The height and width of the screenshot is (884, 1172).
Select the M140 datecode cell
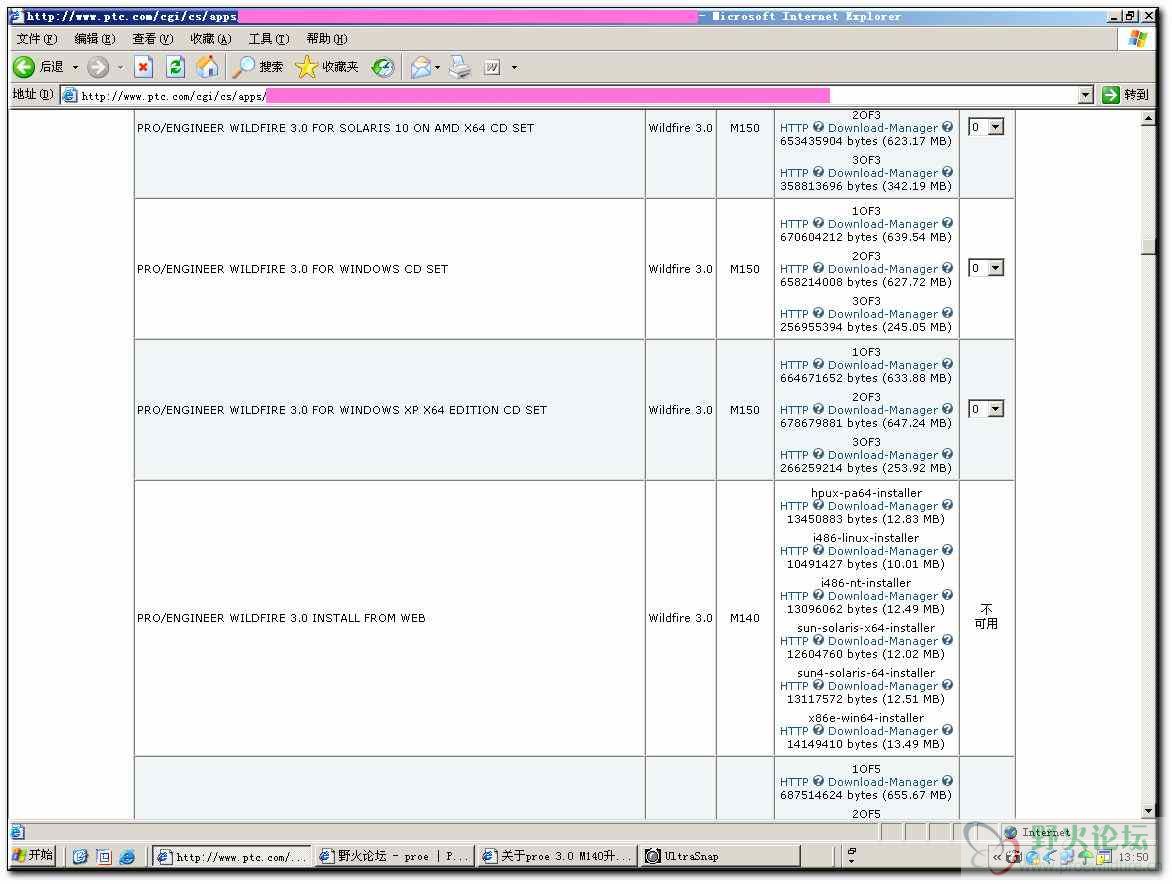tap(745, 619)
